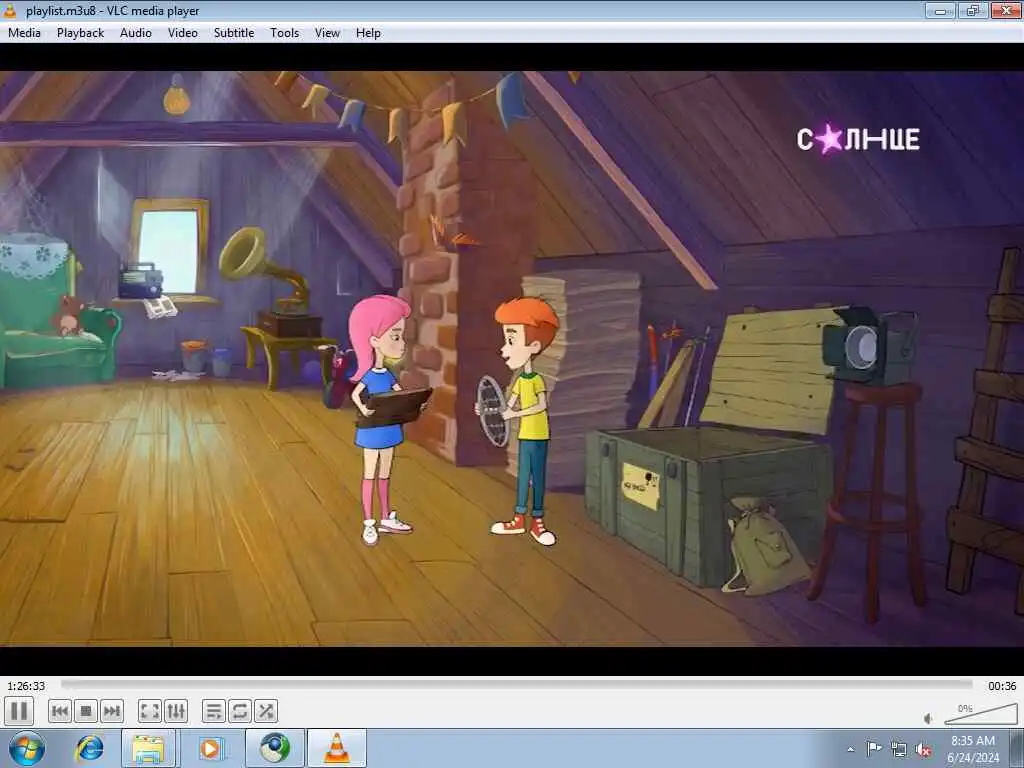Open Windows Explorer folder in taskbar
The image size is (1024, 768).
[x=148, y=748]
